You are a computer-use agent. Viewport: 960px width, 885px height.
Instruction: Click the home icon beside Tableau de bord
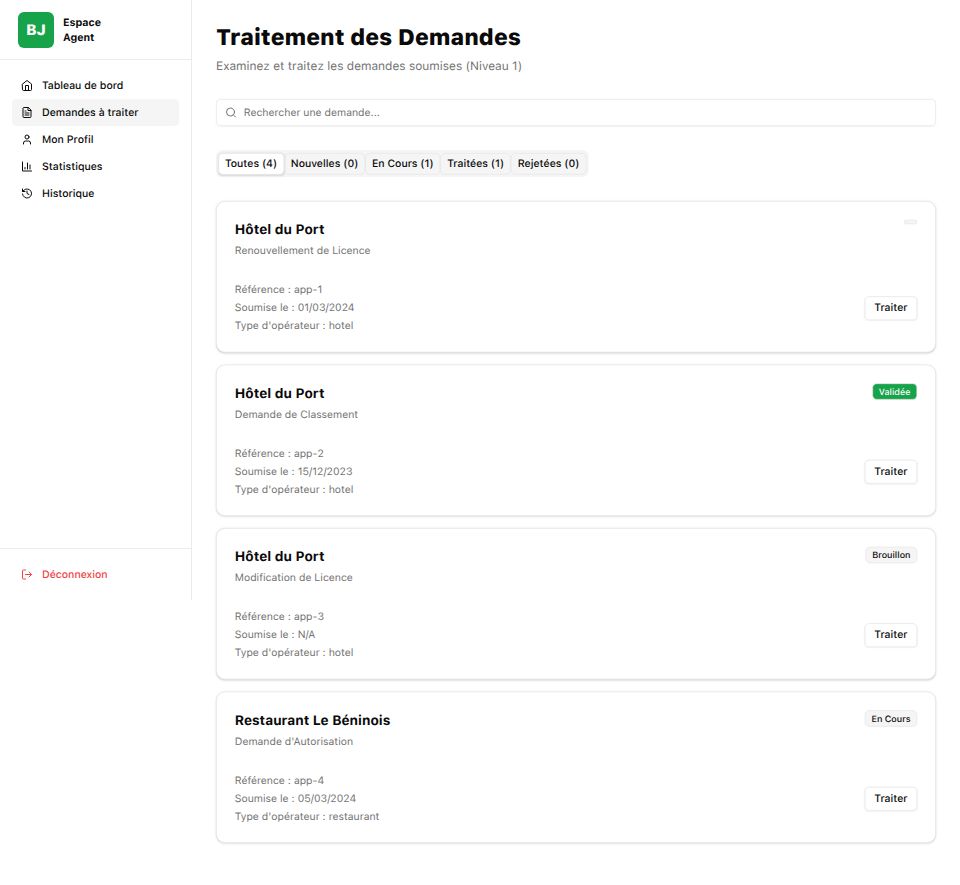[x=27, y=86]
